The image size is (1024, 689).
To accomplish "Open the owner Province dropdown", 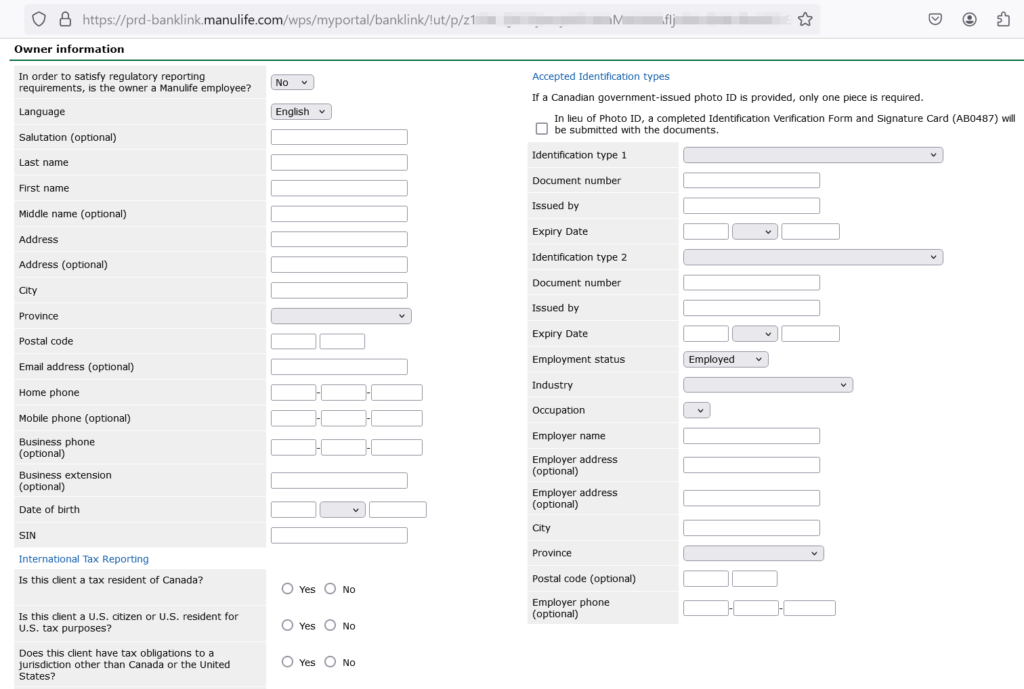I will pyautogui.click(x=341, y=316).
